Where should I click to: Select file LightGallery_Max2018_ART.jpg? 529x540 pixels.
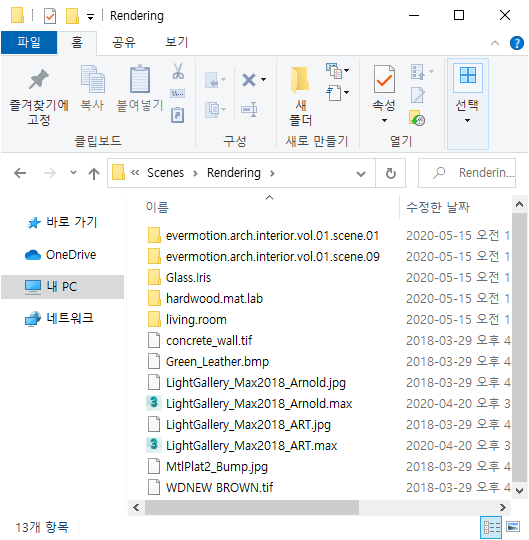(248, 425)
